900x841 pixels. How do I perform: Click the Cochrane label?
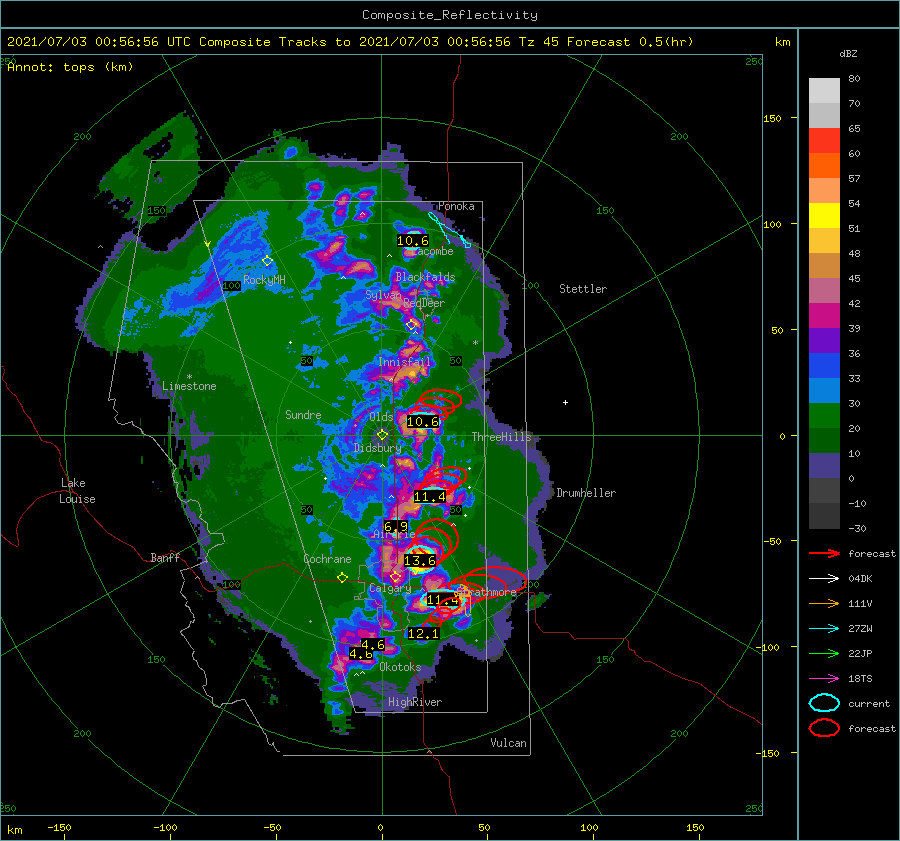[x=327, y=559]
